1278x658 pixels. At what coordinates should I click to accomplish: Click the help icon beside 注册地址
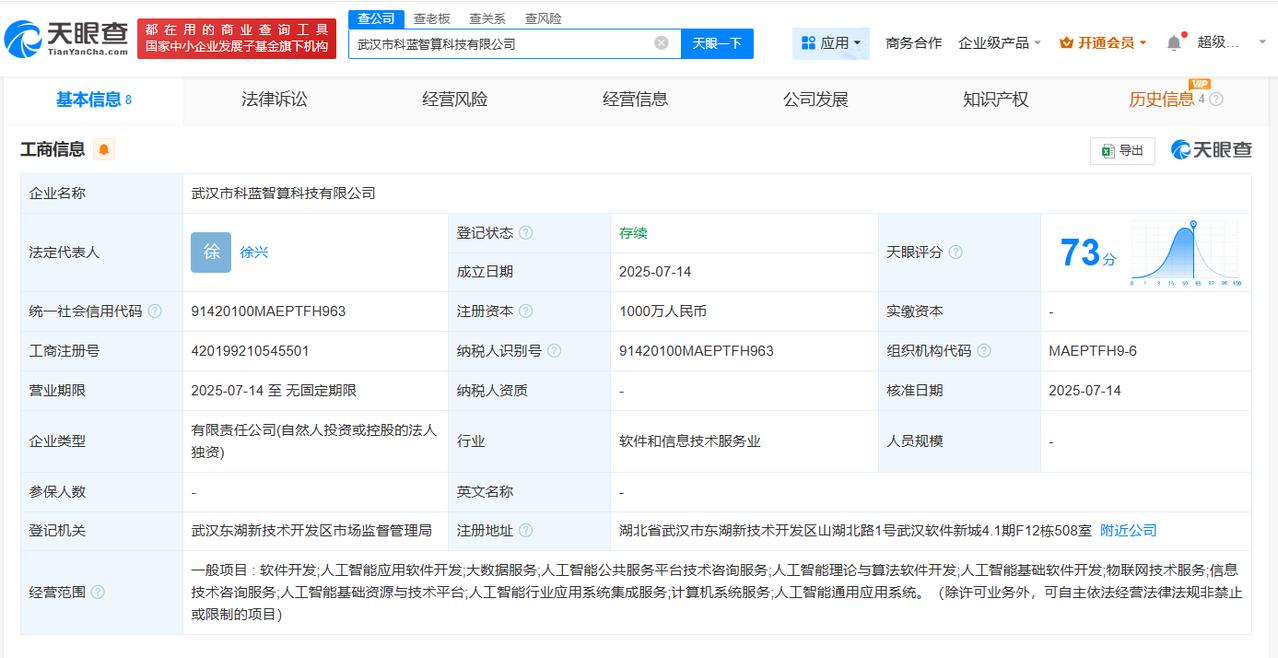[526, 531]
